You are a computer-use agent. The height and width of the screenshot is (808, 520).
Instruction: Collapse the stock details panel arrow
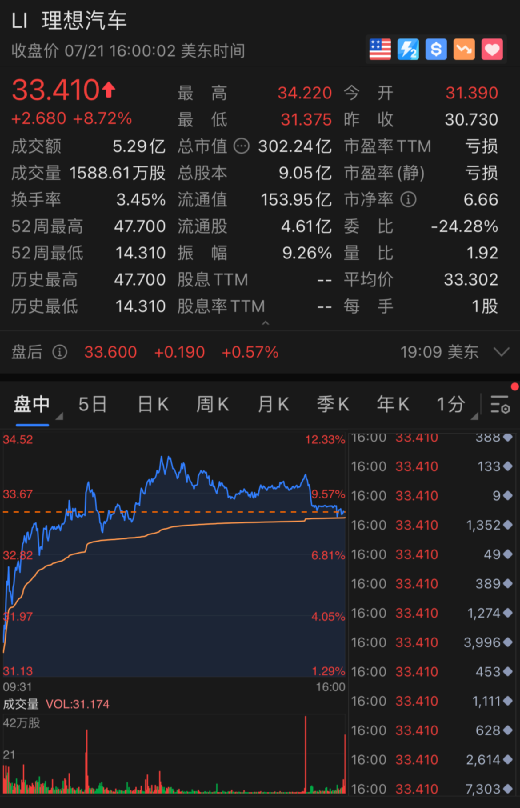coord(265,324)
